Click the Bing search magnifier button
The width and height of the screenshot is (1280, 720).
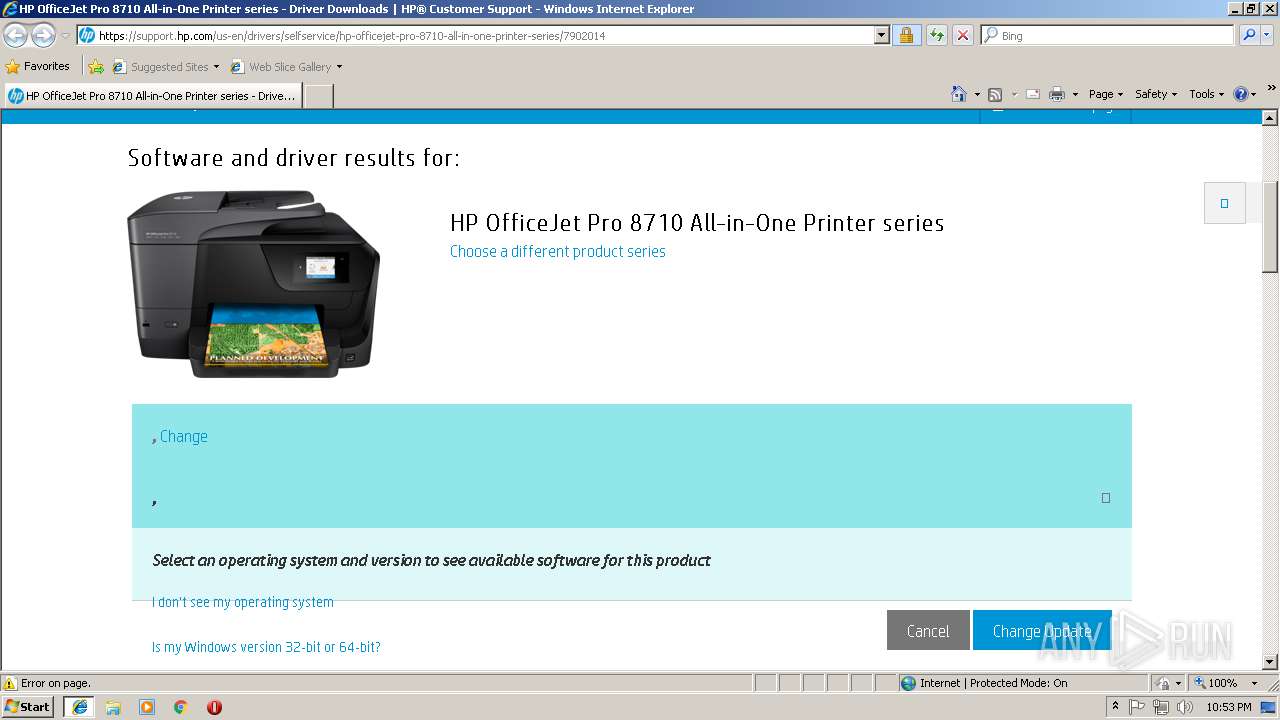[1248, 35]
